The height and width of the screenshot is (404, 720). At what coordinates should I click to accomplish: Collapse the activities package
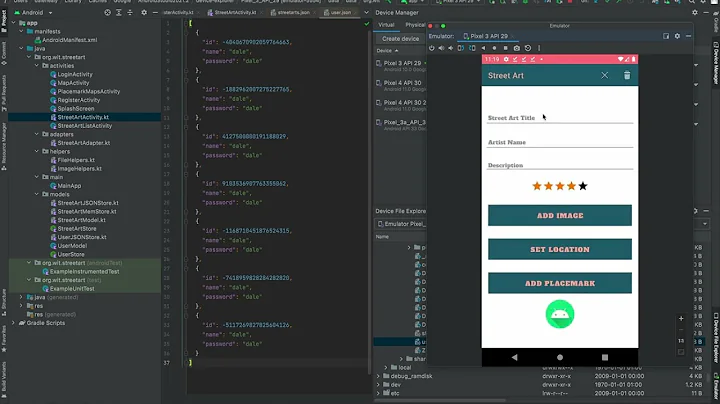[37, 66]
